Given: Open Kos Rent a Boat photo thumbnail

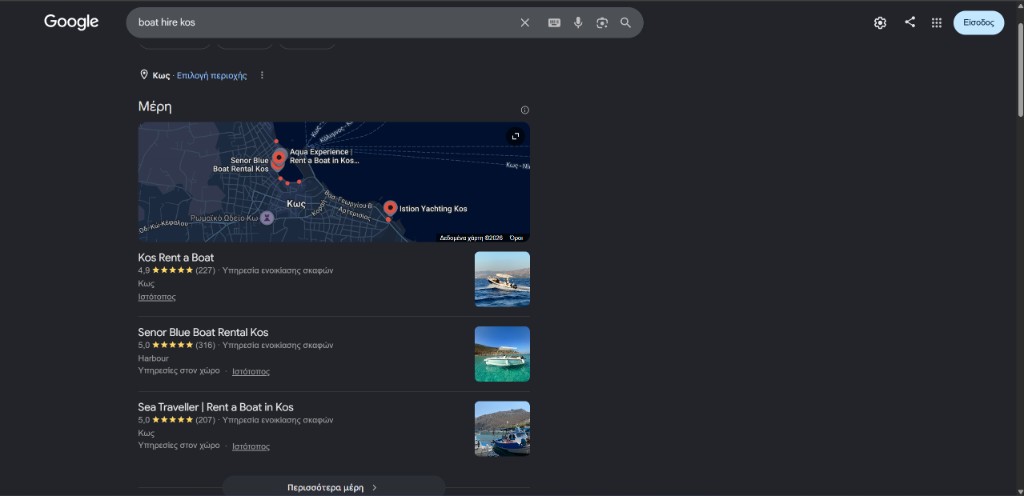Looking at the screenshot, I should tap(502, 279).
